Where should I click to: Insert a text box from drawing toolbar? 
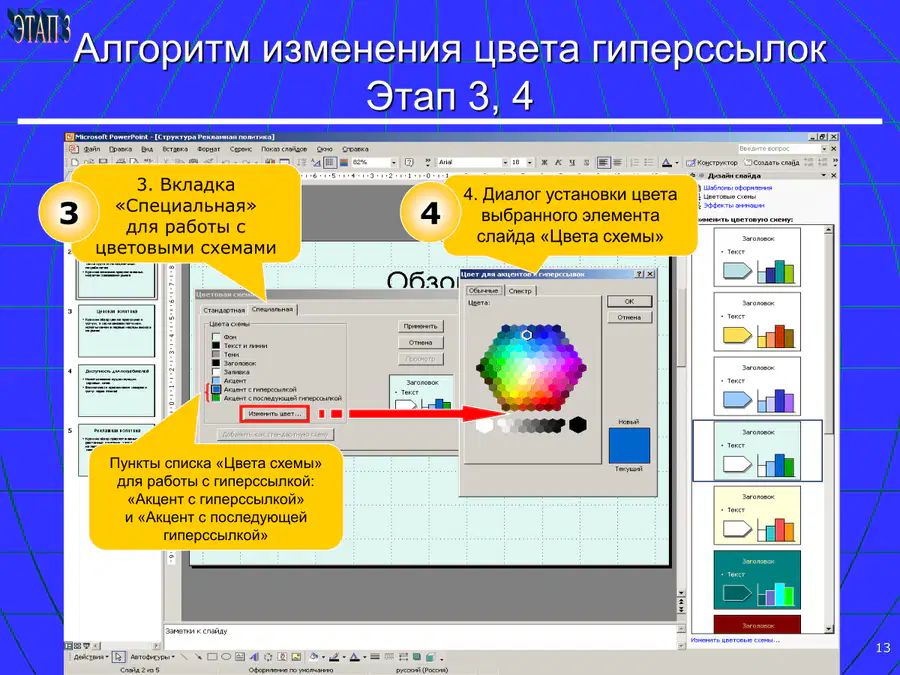[240, 657]
